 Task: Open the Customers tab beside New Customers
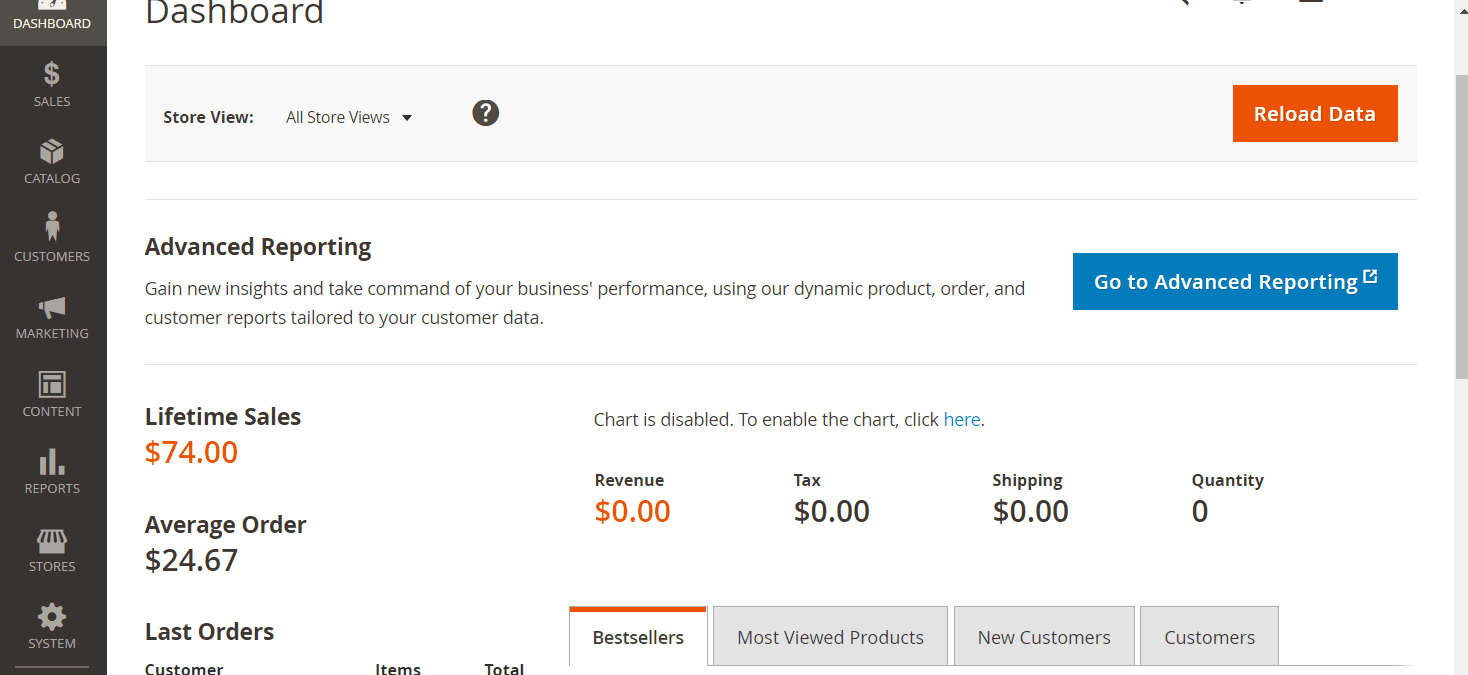(x=1209, y=637)
